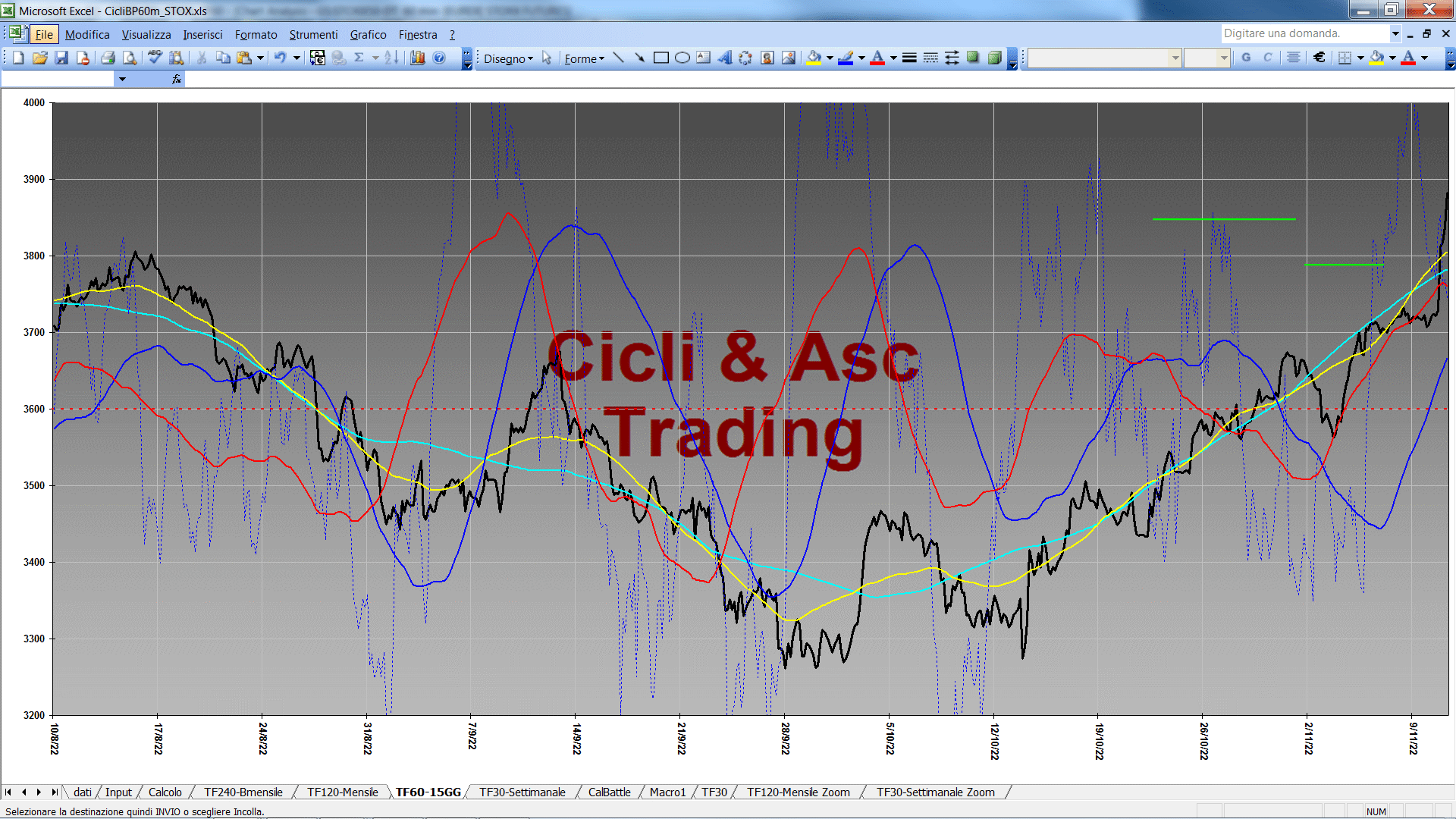
Task: Open the Grafico menu
Action: tap(368, 34)
